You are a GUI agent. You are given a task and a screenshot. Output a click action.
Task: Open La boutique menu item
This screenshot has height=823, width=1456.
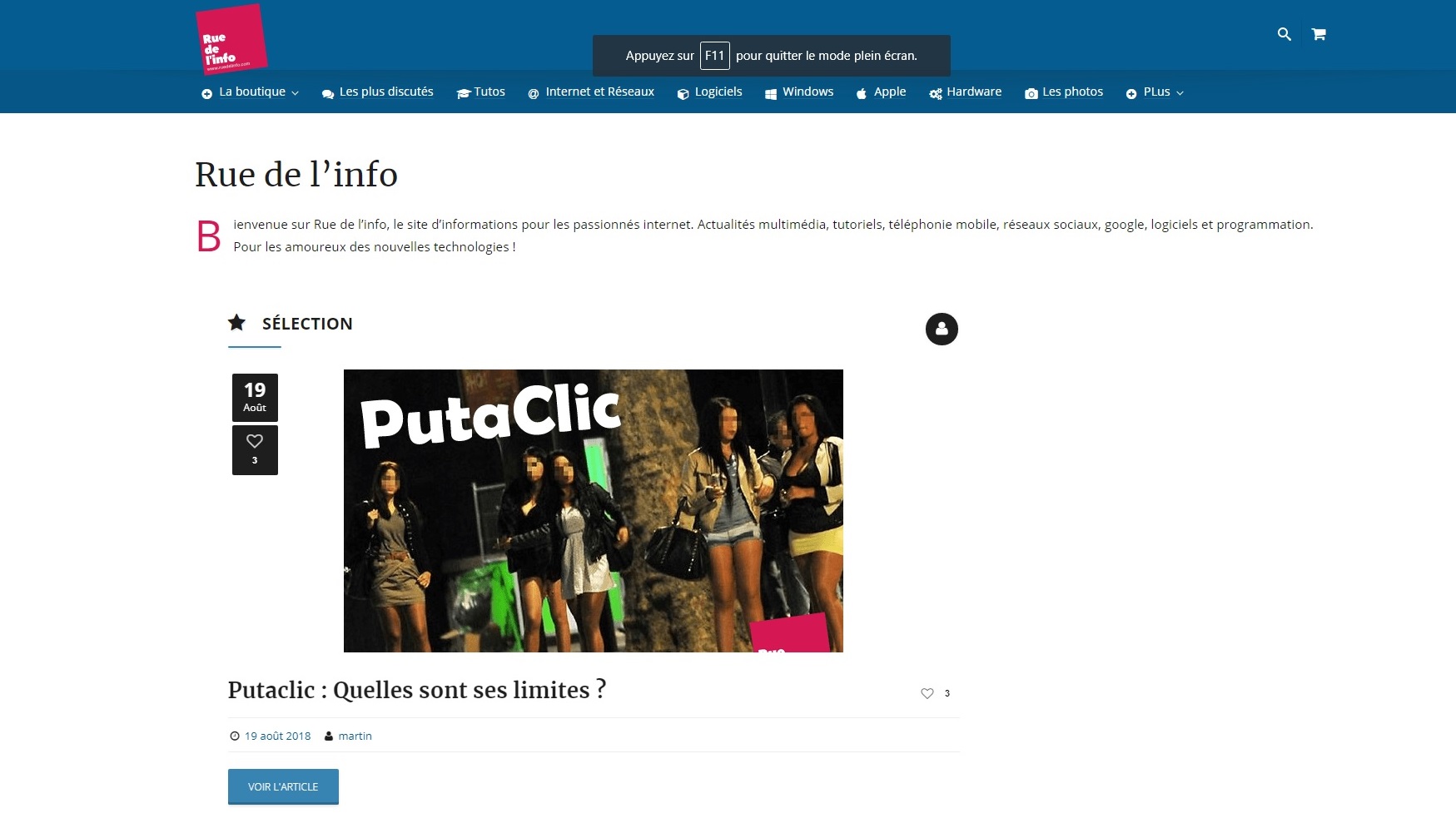click(x=252, y=92)
